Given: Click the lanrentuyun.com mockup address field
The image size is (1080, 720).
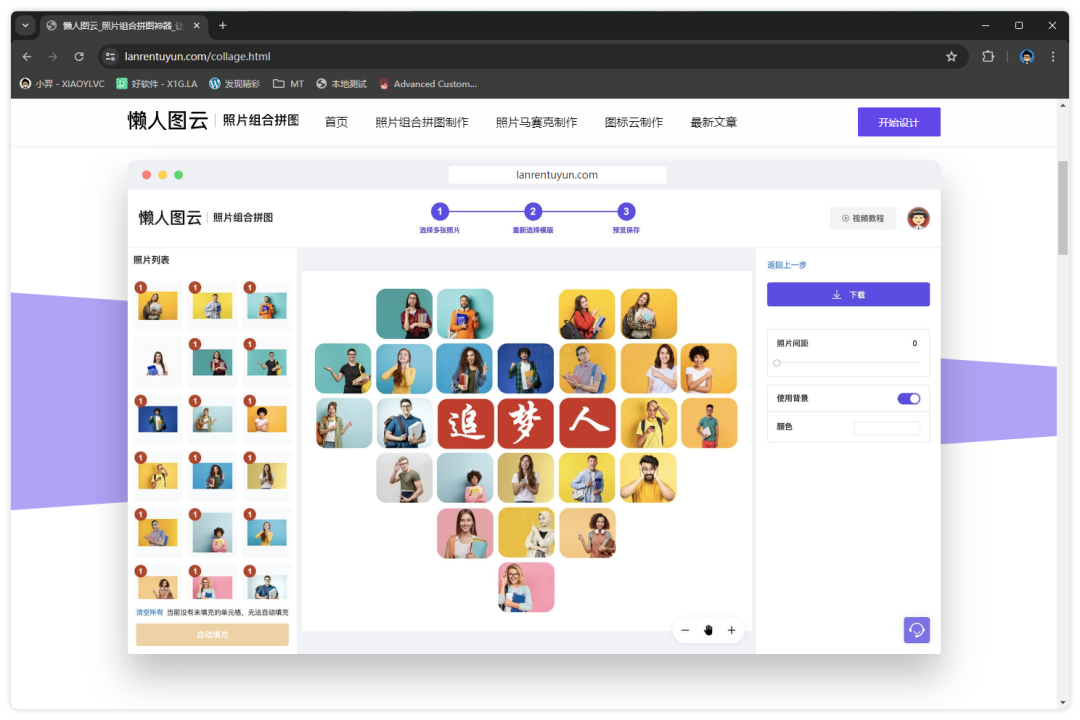Looking at the screenshot, I should pos(557,175).
